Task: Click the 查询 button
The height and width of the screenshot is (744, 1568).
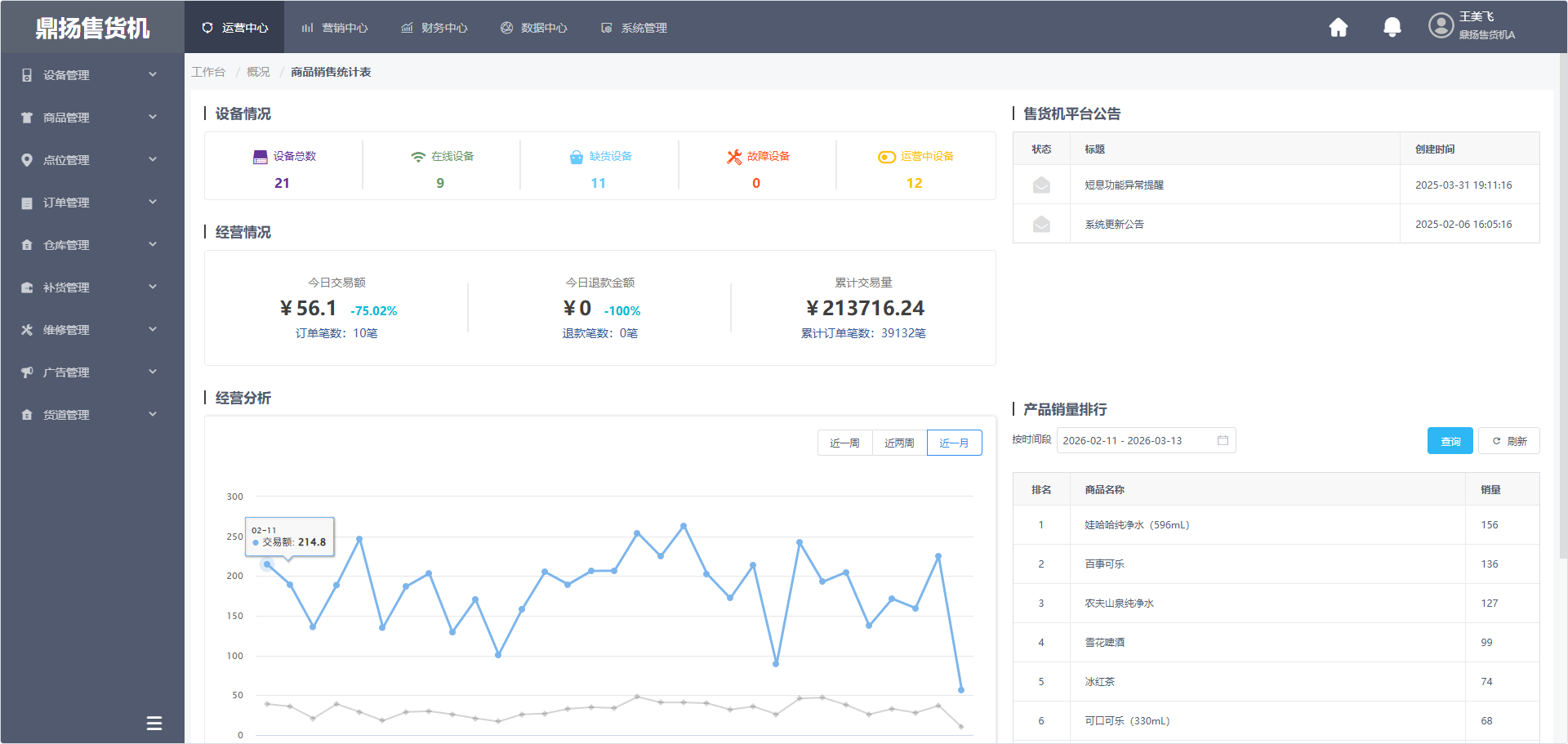Action: (x=1450, y=440)
